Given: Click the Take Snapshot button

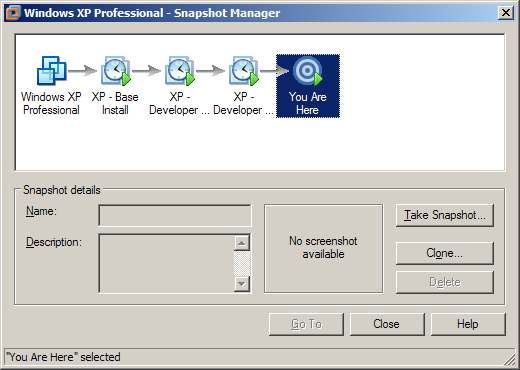Looking at the screenshot, I should click(x=445, y=215).
